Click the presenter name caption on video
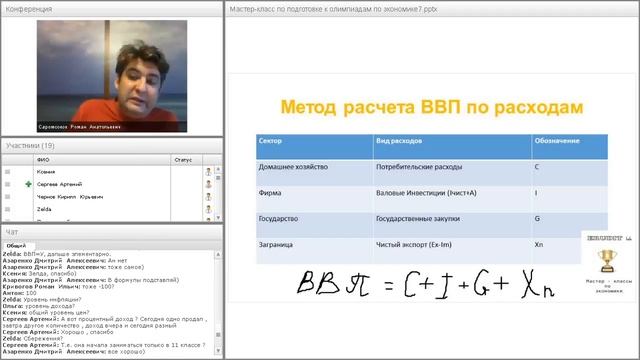Viewport: 640px width, 360px height. 80,127
